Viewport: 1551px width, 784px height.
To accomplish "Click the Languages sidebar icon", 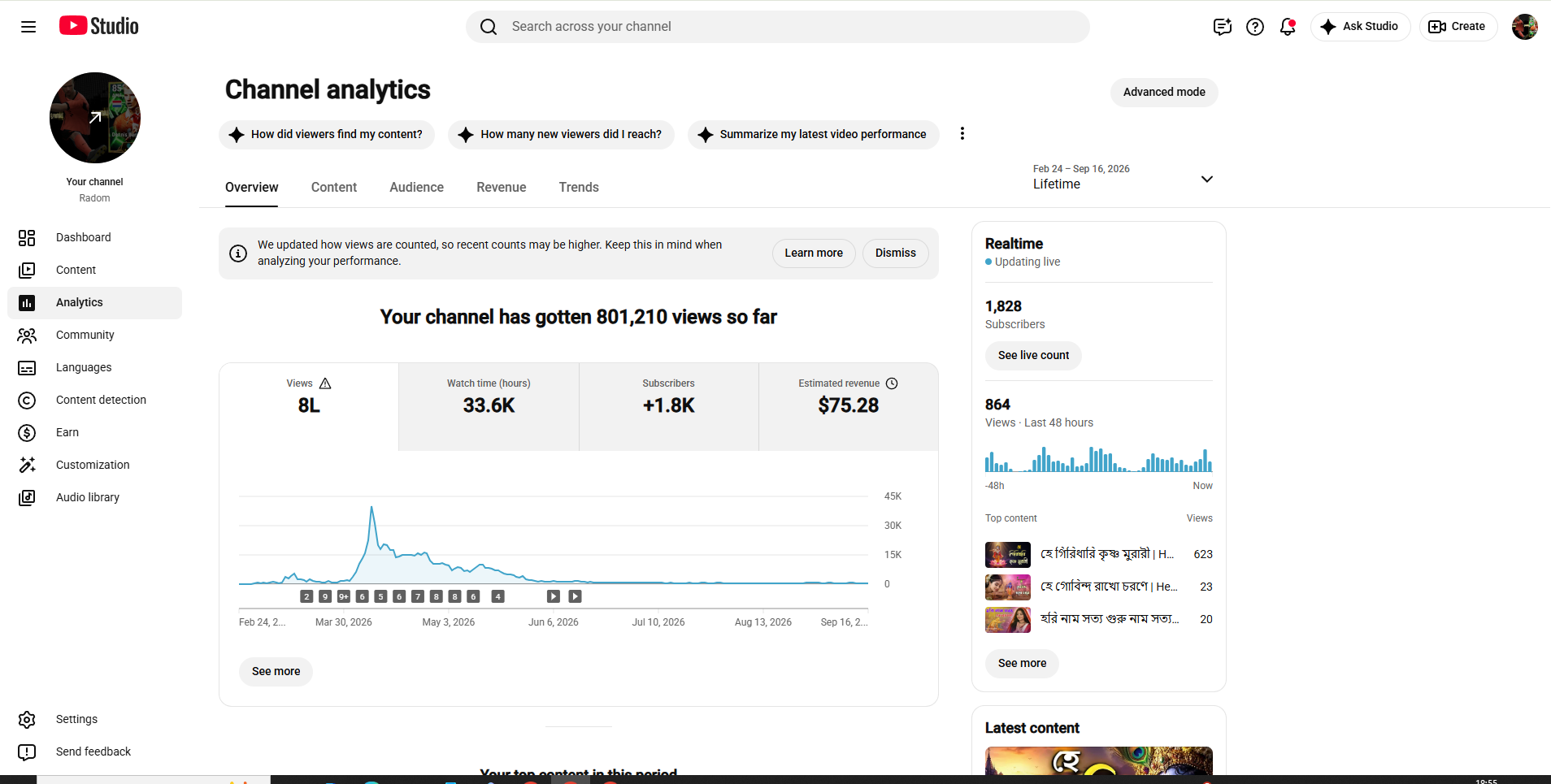I will [27, 367].
